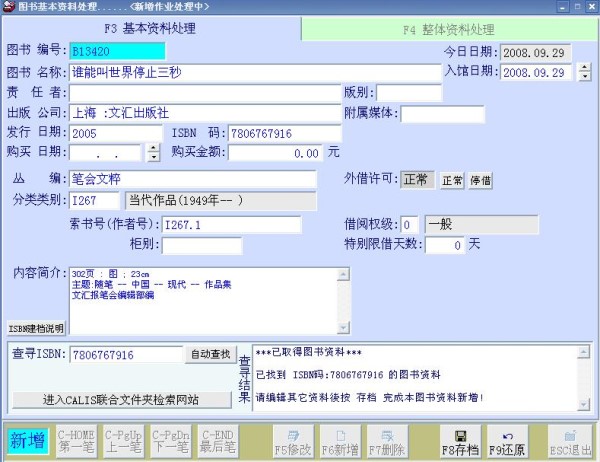Click the 索书号 field I267.1

(x=232, y=225)
